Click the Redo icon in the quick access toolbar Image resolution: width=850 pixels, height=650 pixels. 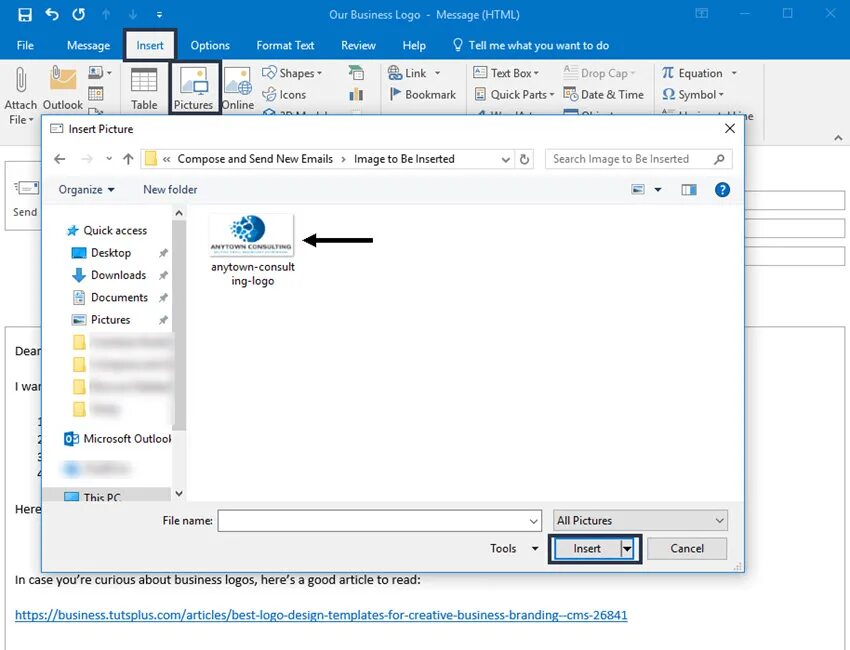click(x=79, y=14)
